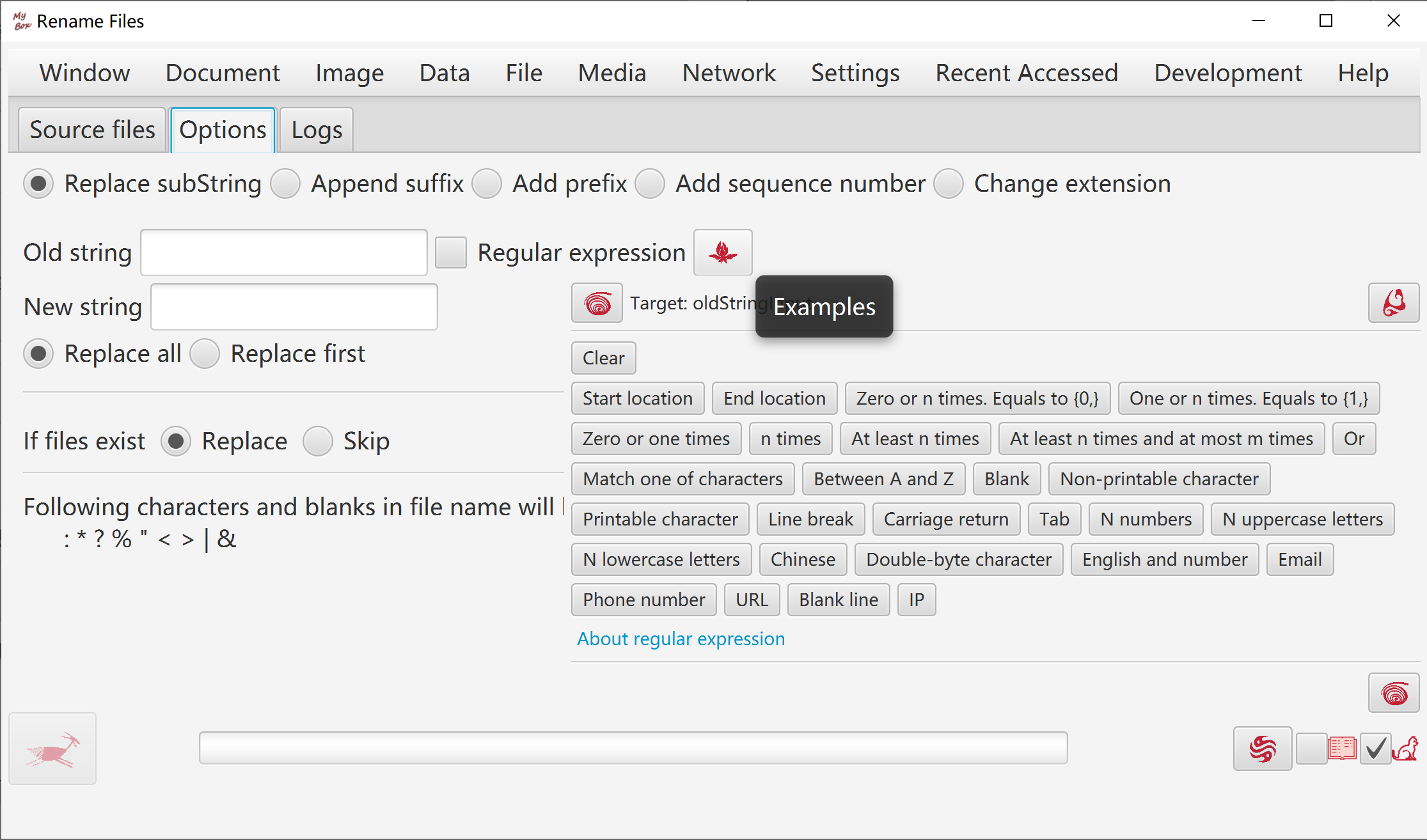
Task: Open the Document menu
Action: pos(223,73)
